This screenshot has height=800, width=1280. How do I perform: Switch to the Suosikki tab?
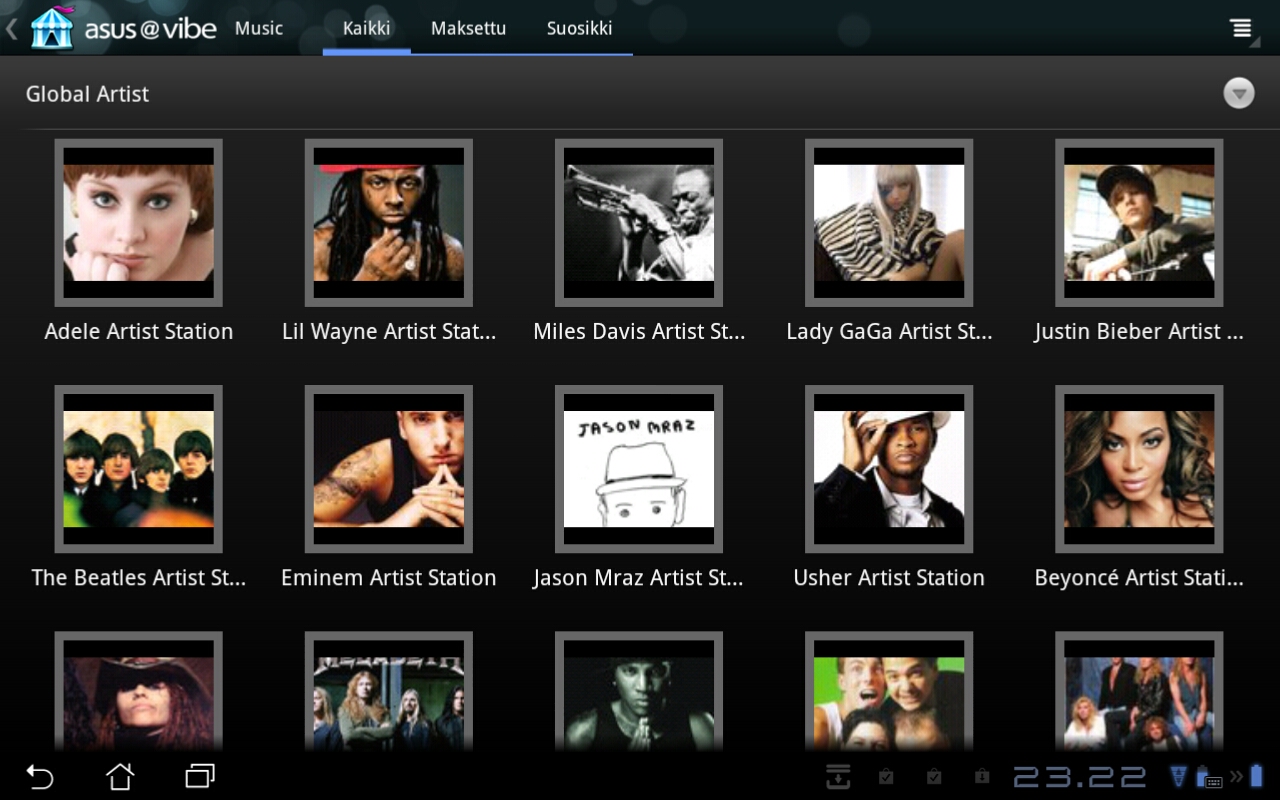pyautogui.click(x=579, y=28)
